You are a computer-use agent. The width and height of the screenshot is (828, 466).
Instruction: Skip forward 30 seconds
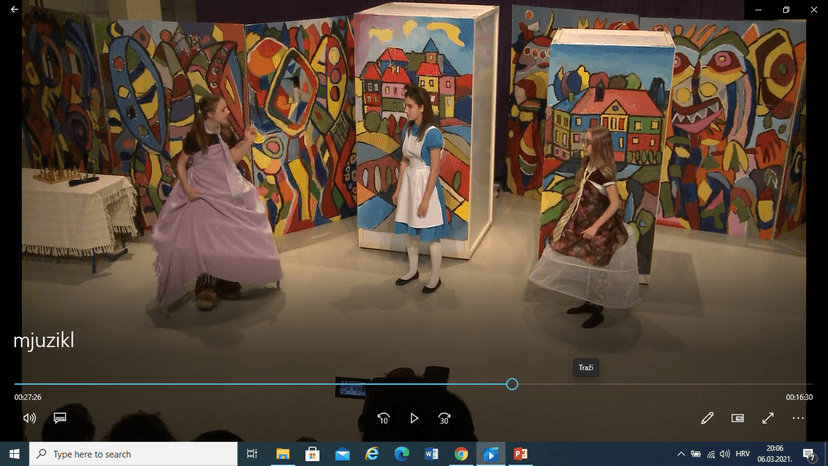(444, 418)
